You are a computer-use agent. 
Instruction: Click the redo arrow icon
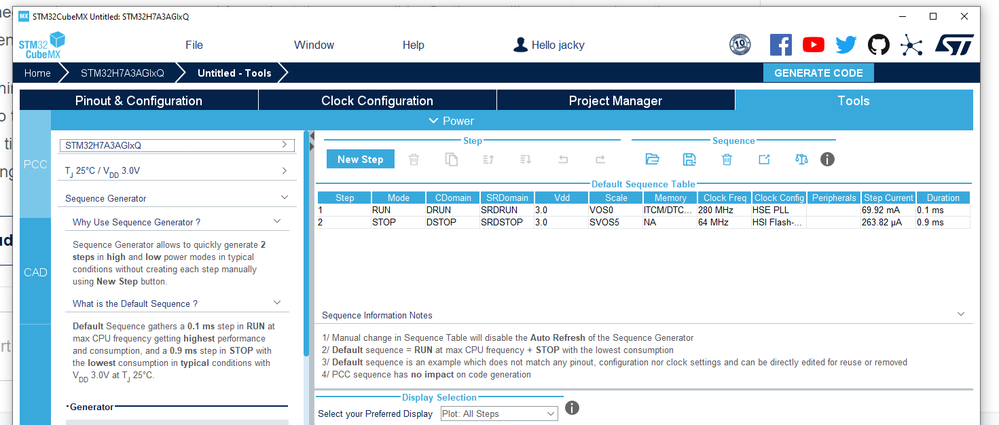coord(600,159)
